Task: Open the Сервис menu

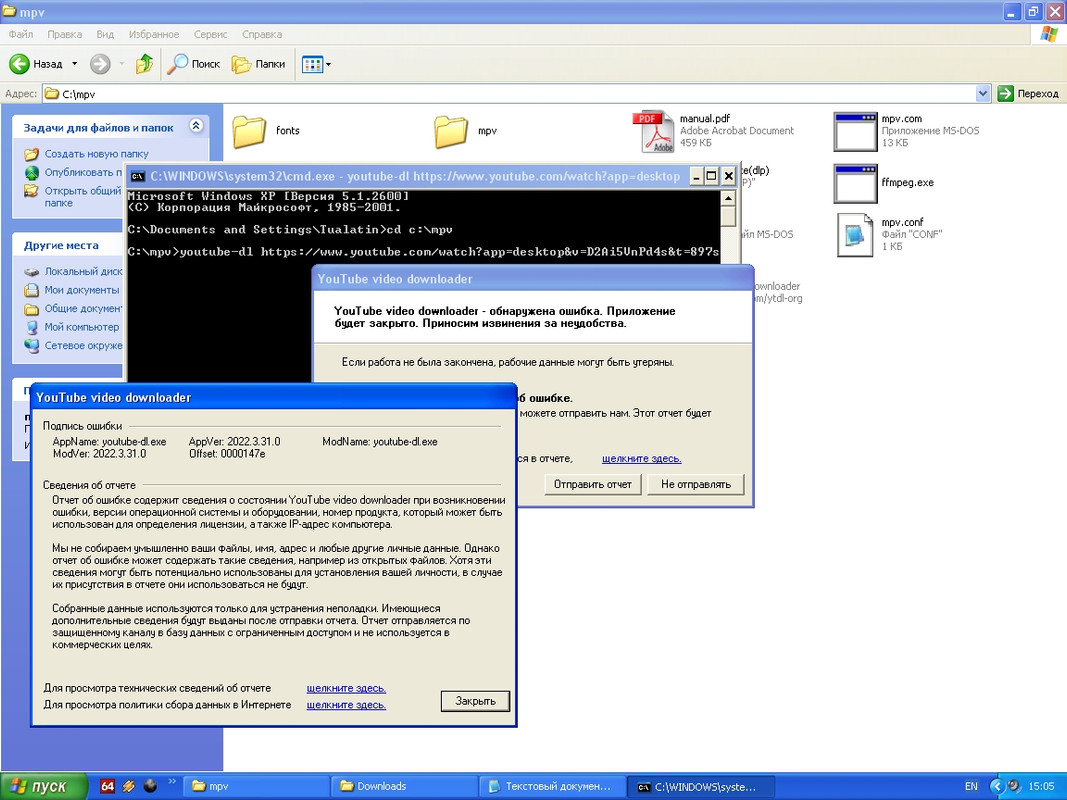Action: (210, 34)
